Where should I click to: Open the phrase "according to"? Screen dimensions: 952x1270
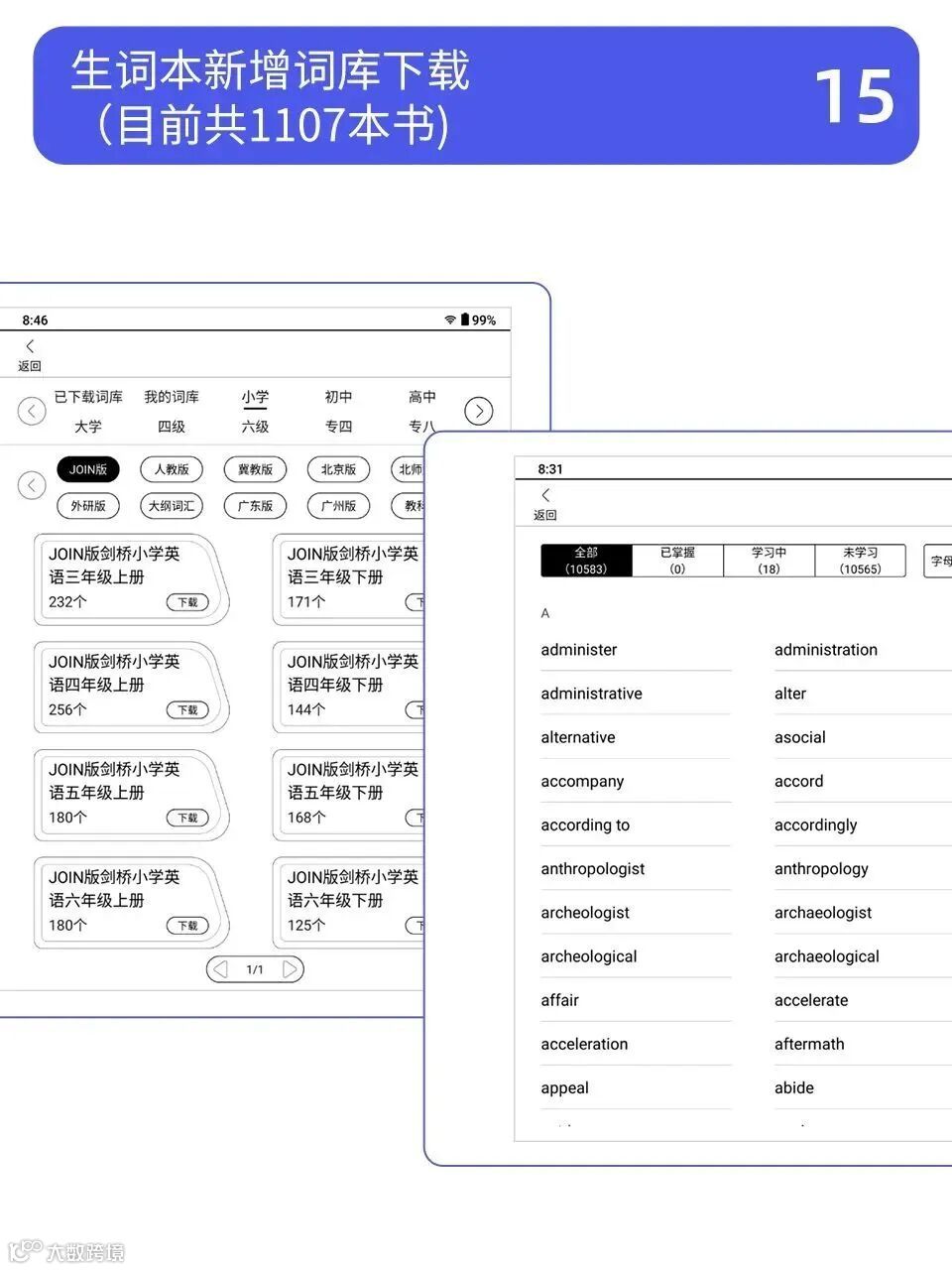[585, 825]
